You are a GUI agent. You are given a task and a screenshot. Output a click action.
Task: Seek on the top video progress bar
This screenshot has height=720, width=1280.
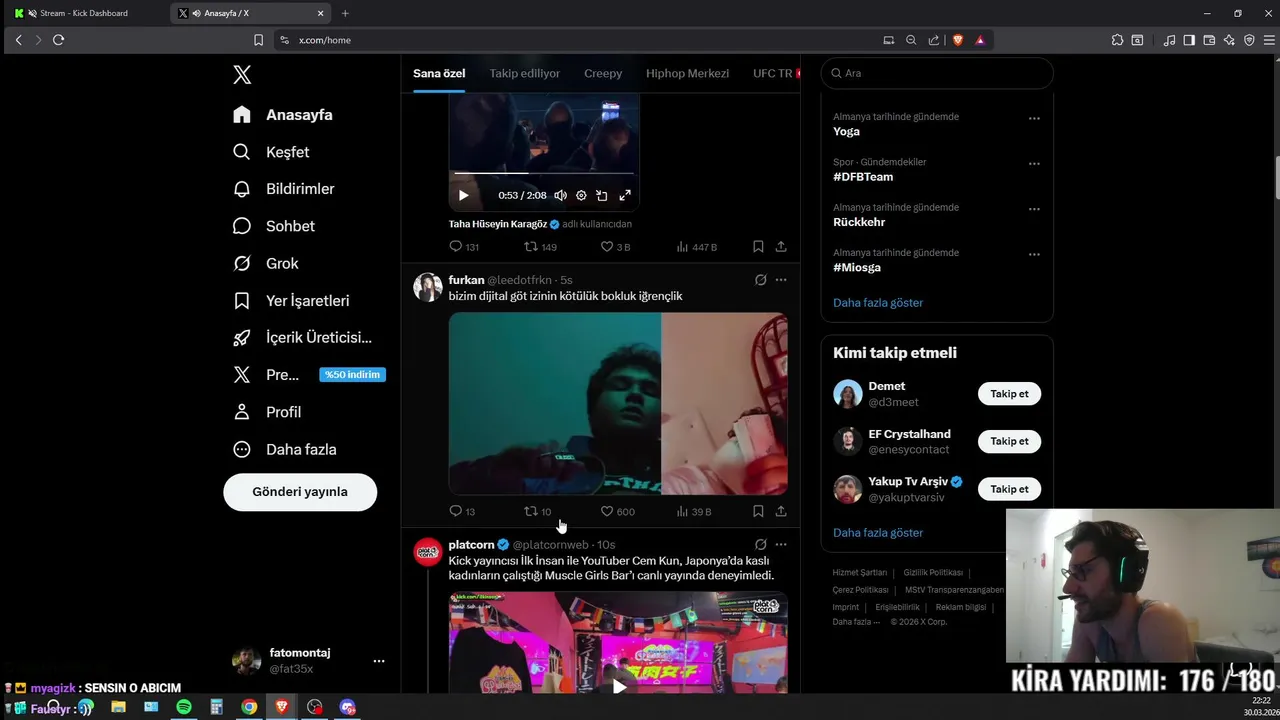544,174
